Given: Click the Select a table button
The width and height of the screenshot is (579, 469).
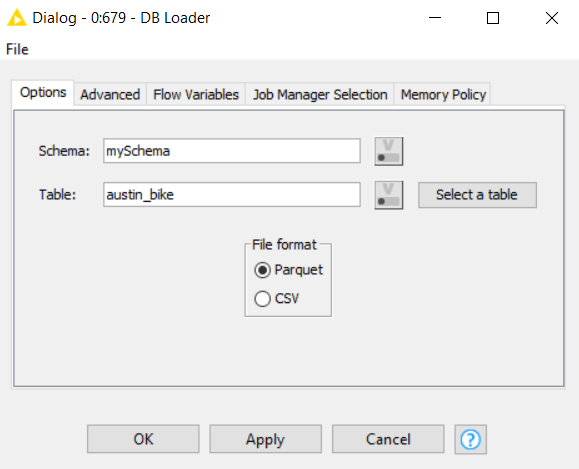Looking at the screenshot, I should coord(477,195).
